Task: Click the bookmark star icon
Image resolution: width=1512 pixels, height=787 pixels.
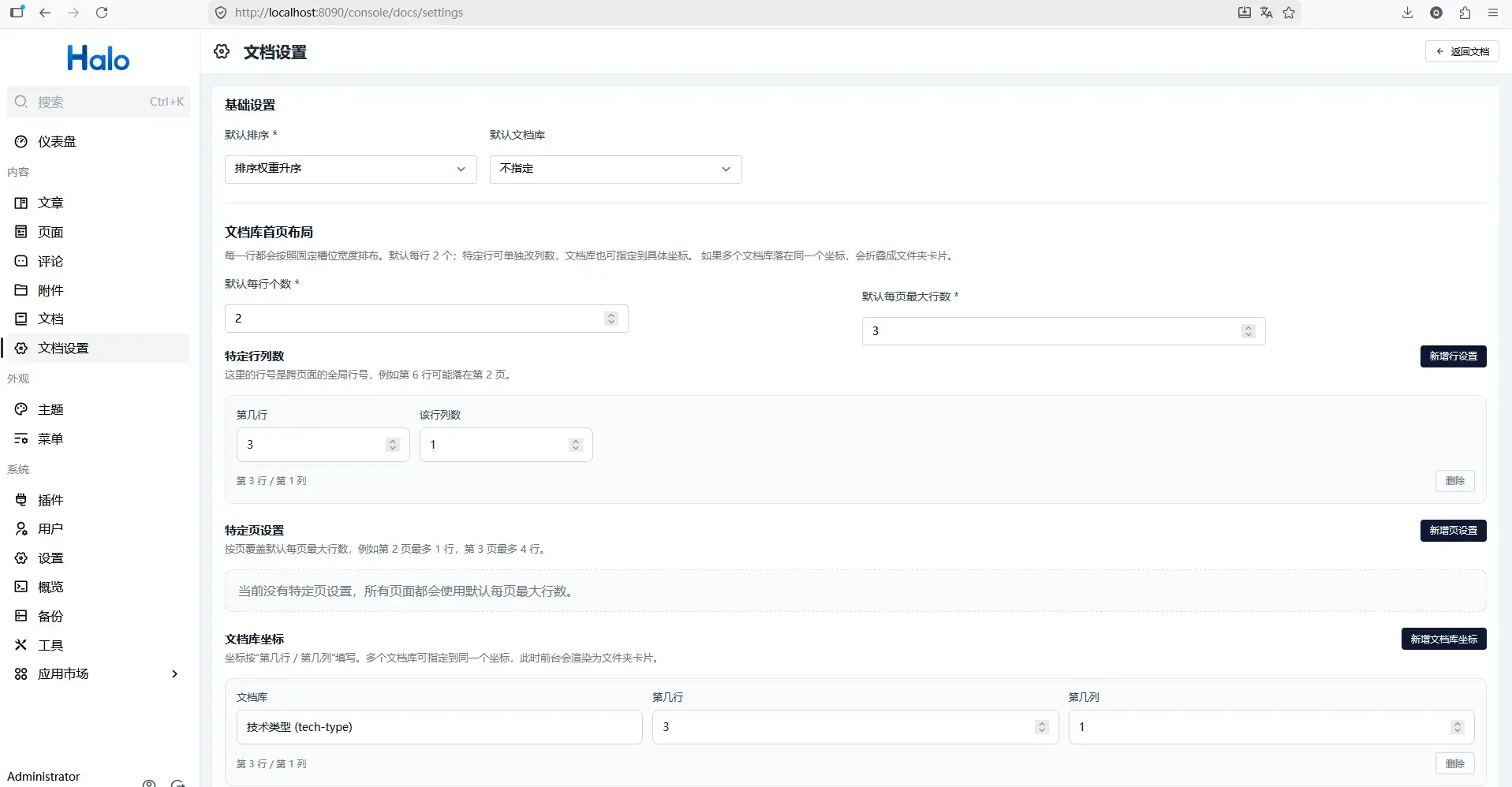Action: coord(1289,13)
